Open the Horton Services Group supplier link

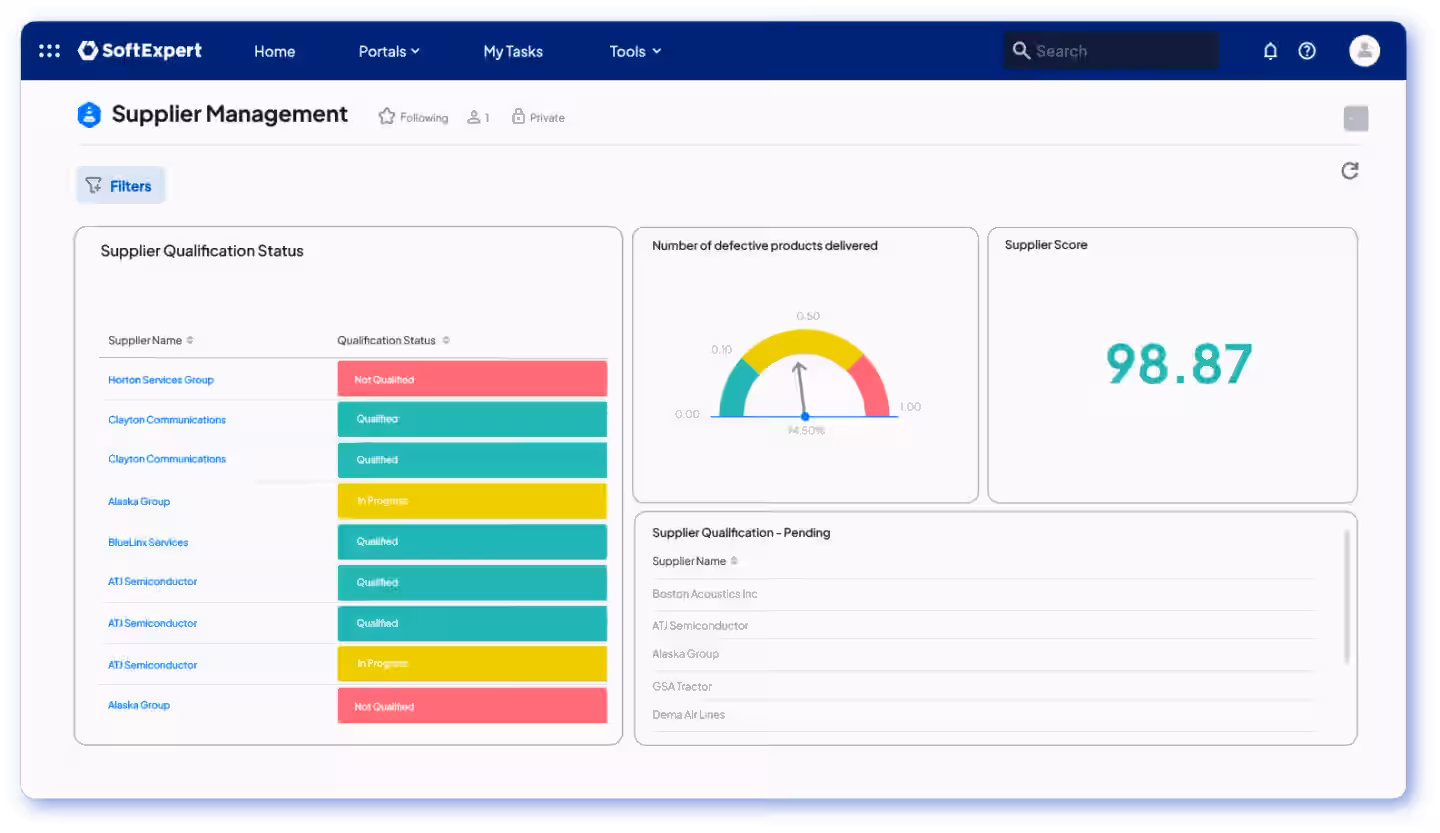click(160, 379)
